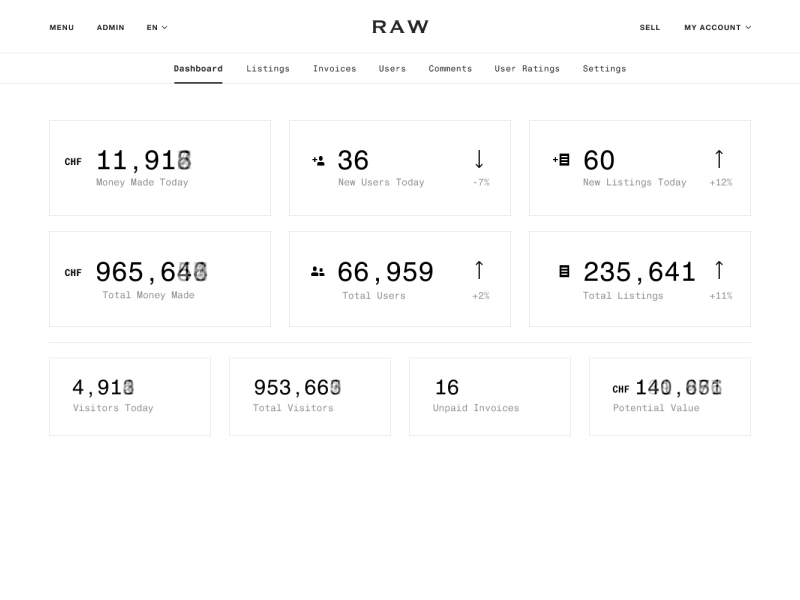Click the Sell link

[x=650, y=27]
